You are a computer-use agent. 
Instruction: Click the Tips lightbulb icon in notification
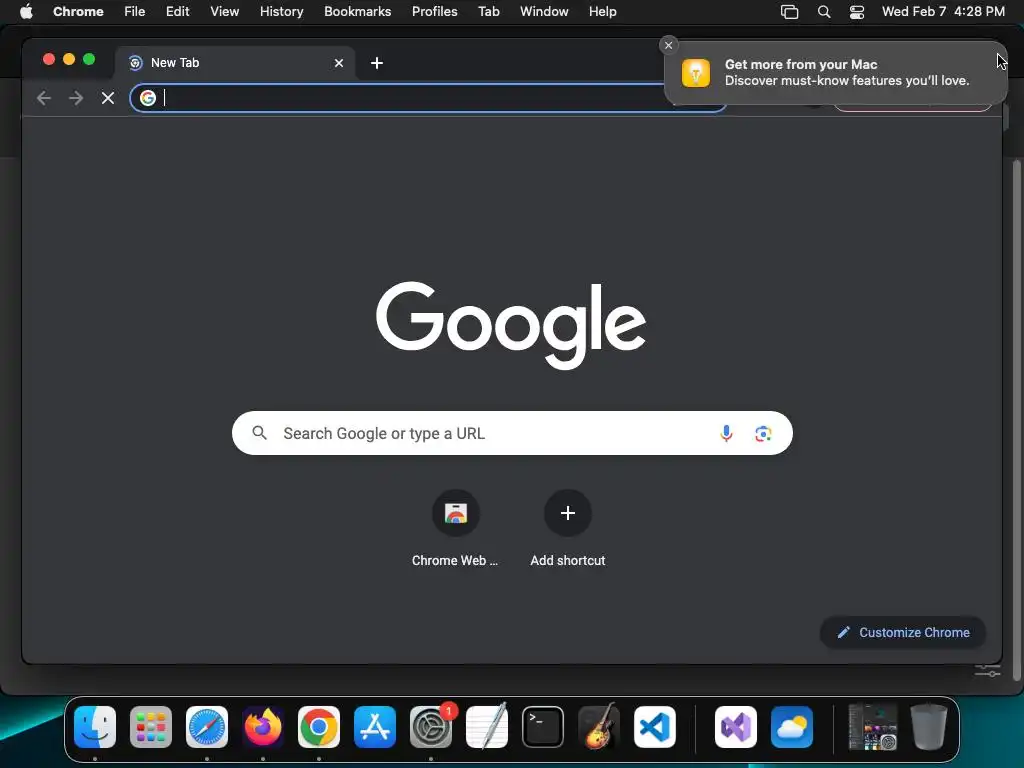[x=696, y=72]
